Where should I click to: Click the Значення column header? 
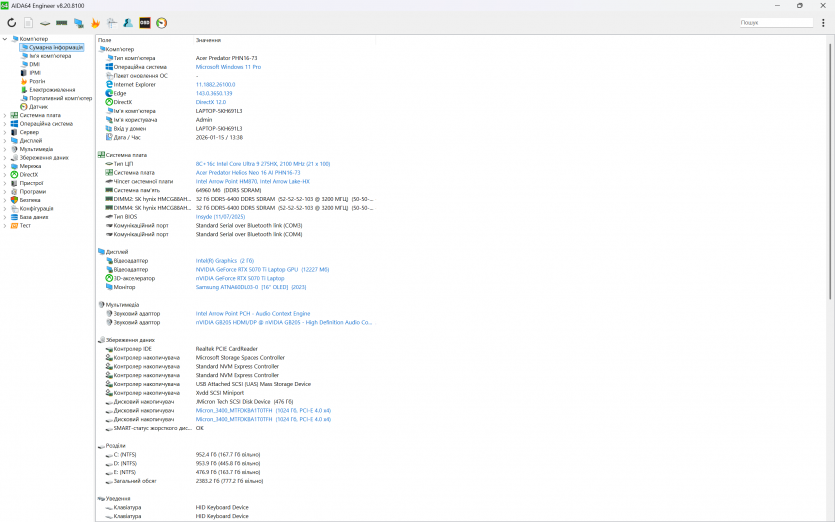209,40
